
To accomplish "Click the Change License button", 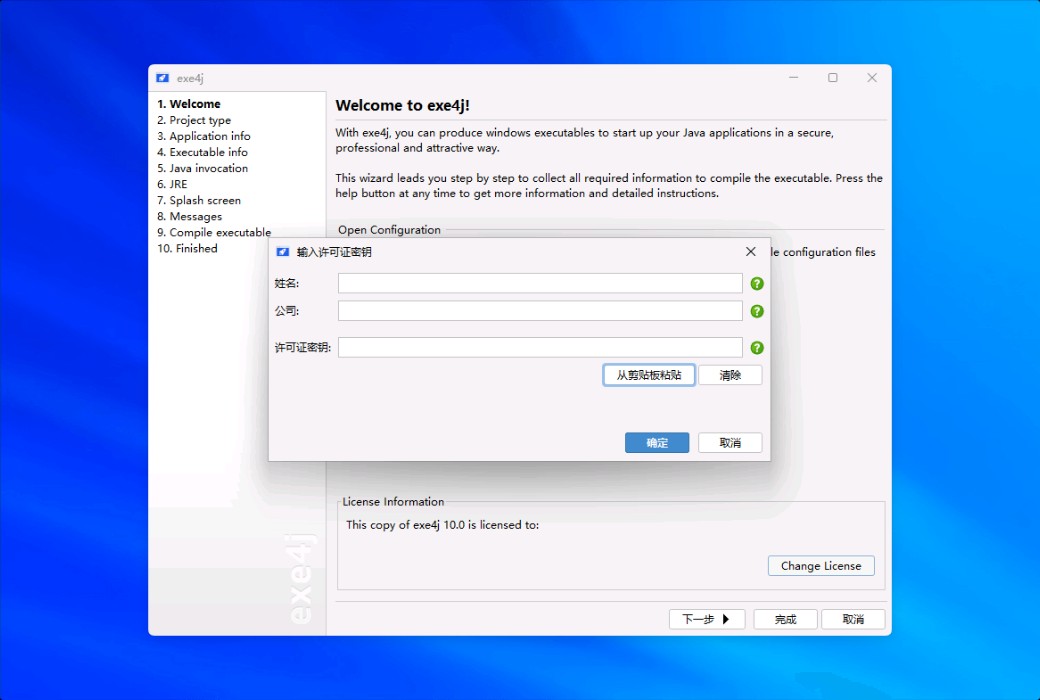I will click(821, 566).
